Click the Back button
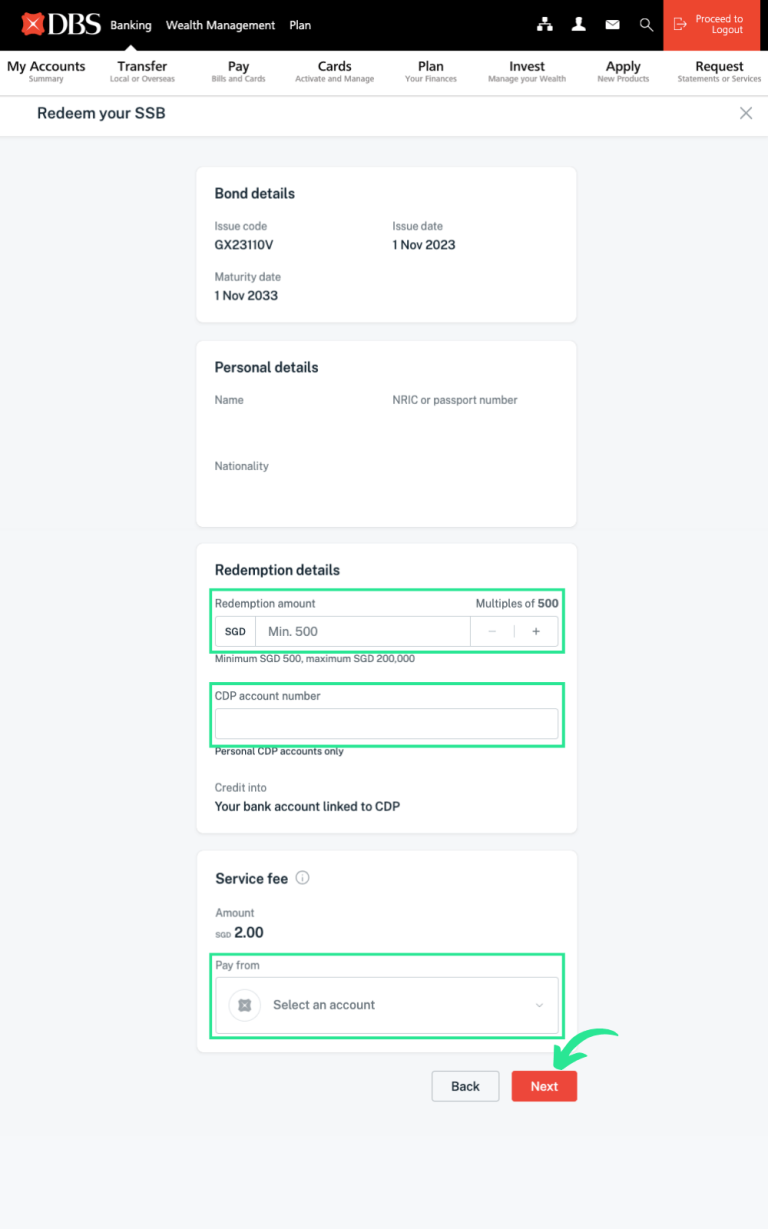Viewport: 768px width, 1229px height. click(465, 1086)
